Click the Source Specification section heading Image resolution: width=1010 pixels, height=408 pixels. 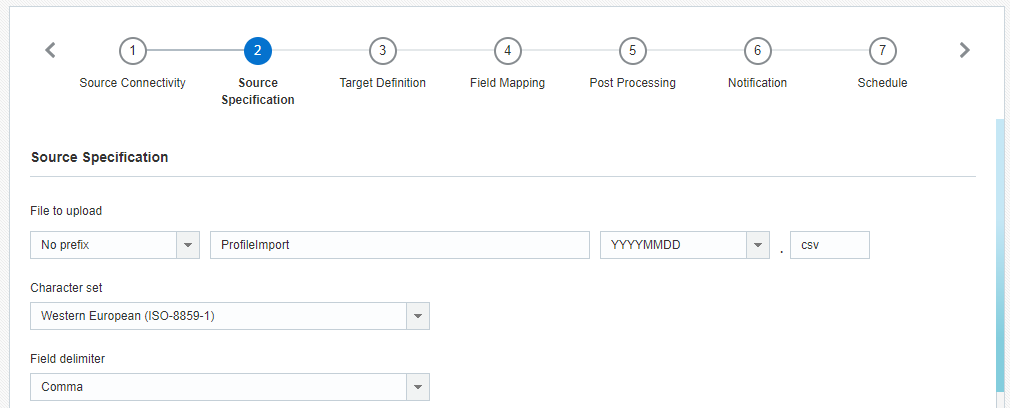click(99, 157)
